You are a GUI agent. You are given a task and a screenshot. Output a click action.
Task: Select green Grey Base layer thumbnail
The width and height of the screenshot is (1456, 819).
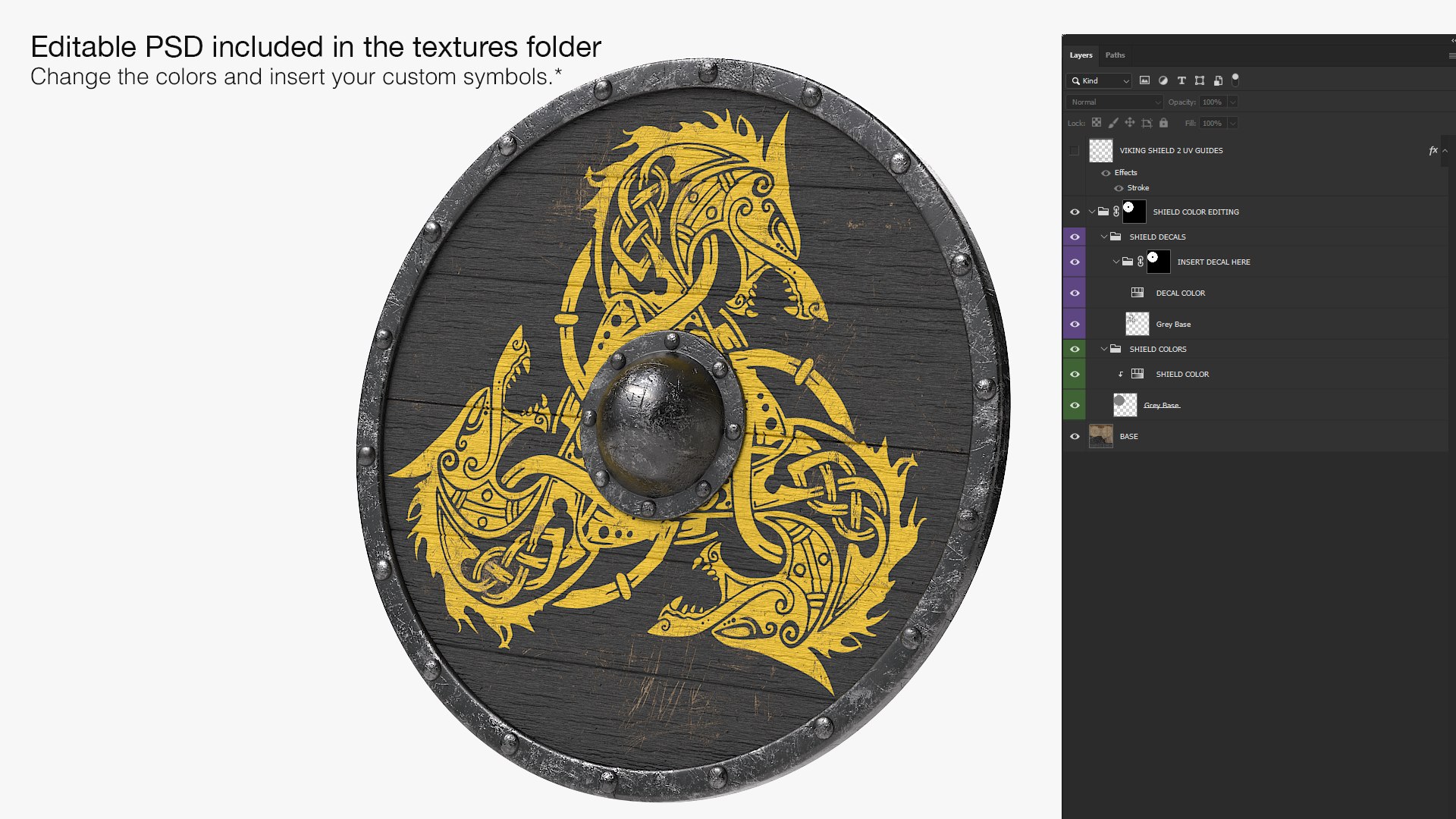click(1125, 405)
